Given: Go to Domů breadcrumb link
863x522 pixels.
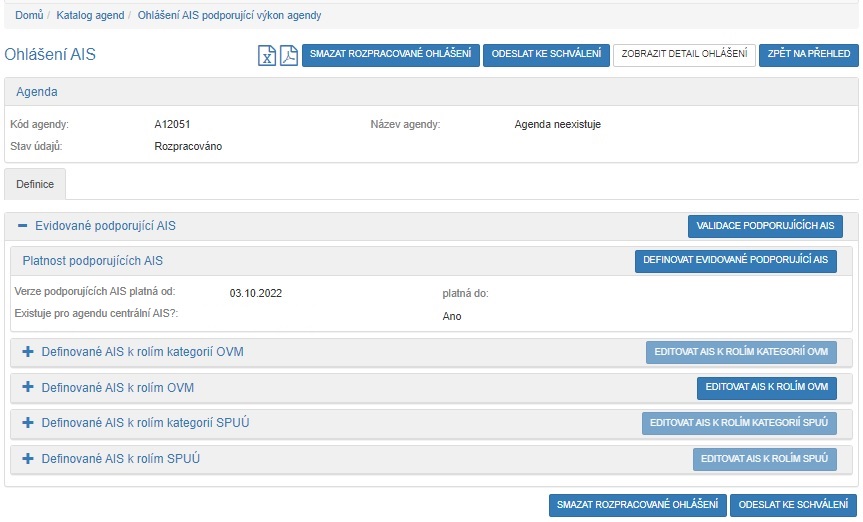Looking at the screenshot, I should click(29, 16).
